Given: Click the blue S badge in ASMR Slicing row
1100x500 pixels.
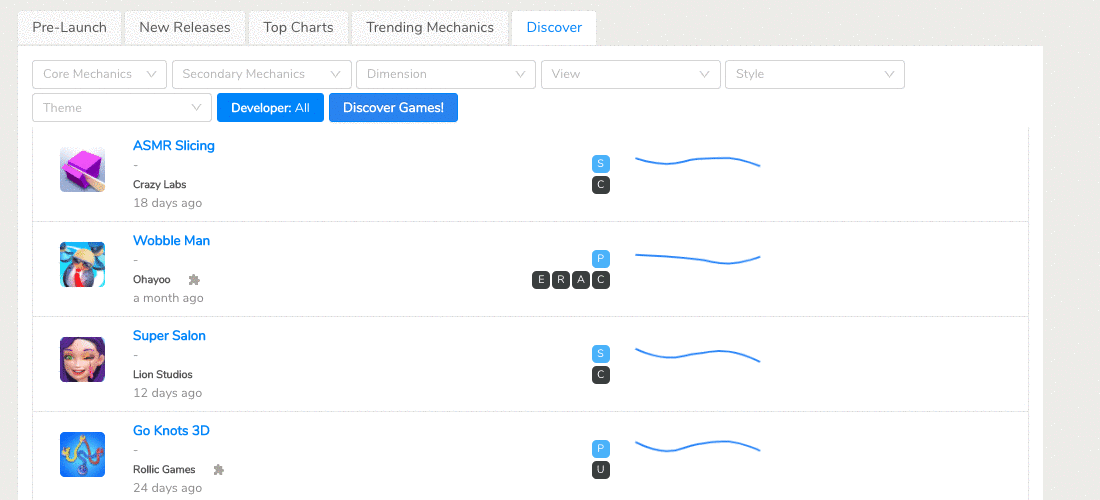Looking at the screenshot, I should coord(601,164).
